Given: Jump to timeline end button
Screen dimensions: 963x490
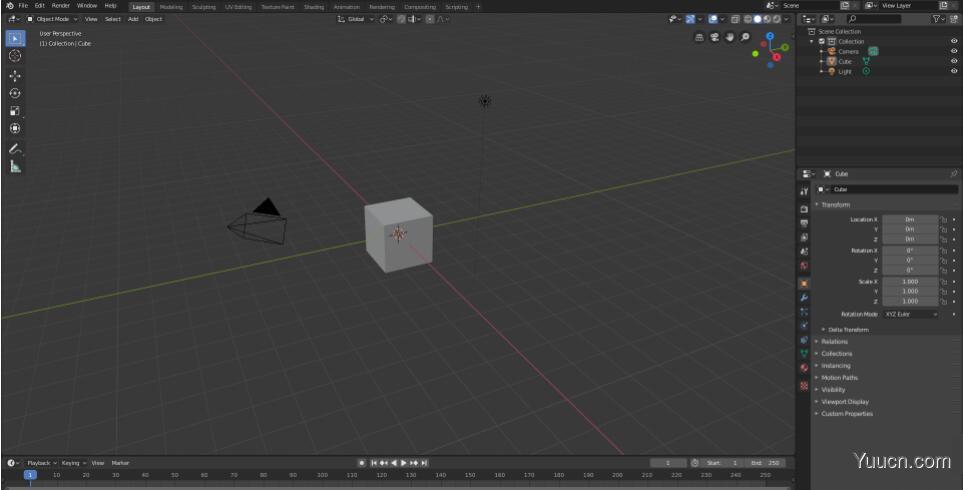Looking at the screenshot, I should [x=424, y=463].
